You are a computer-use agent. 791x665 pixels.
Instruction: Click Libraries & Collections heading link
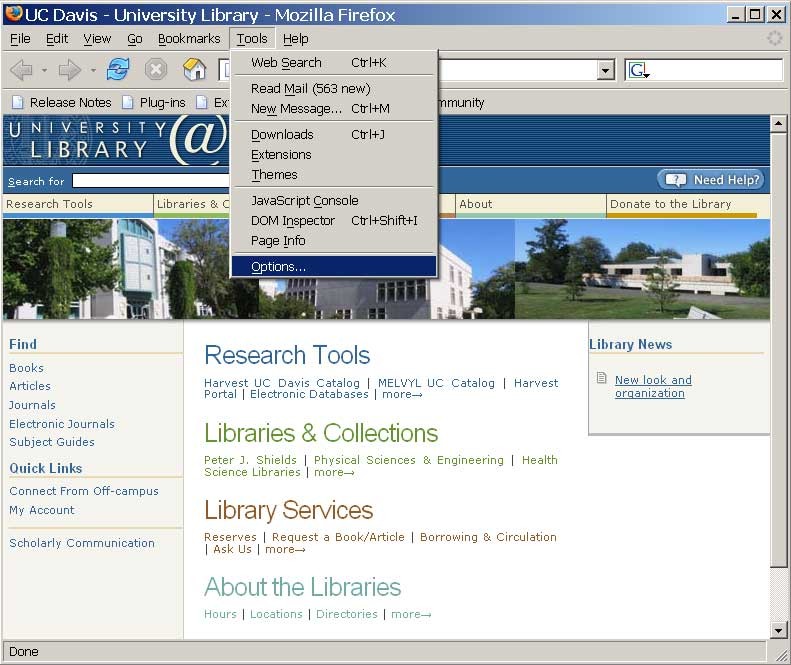pyautogui.click(x=321, y=433)
